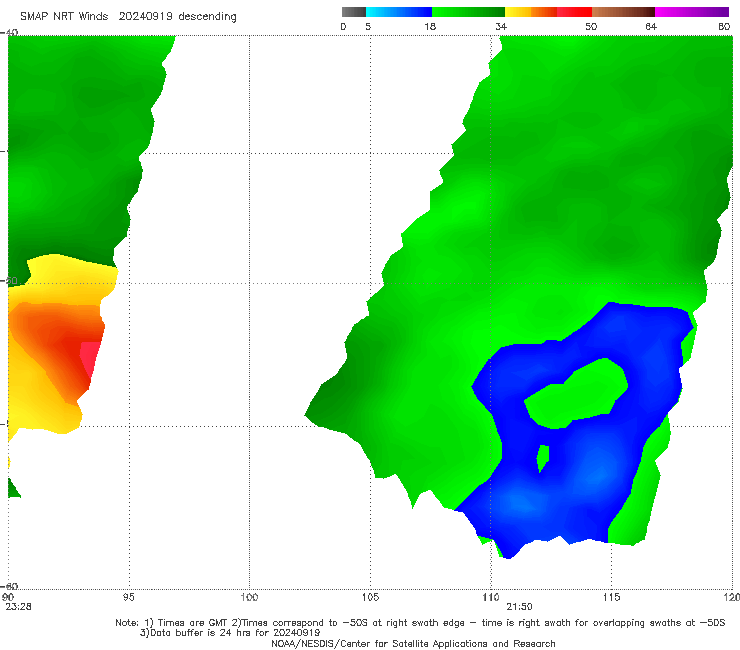Click the magenta-purple 64-80 color bar segment
This screenshot has width=740, height=650.
pos(692,12)
